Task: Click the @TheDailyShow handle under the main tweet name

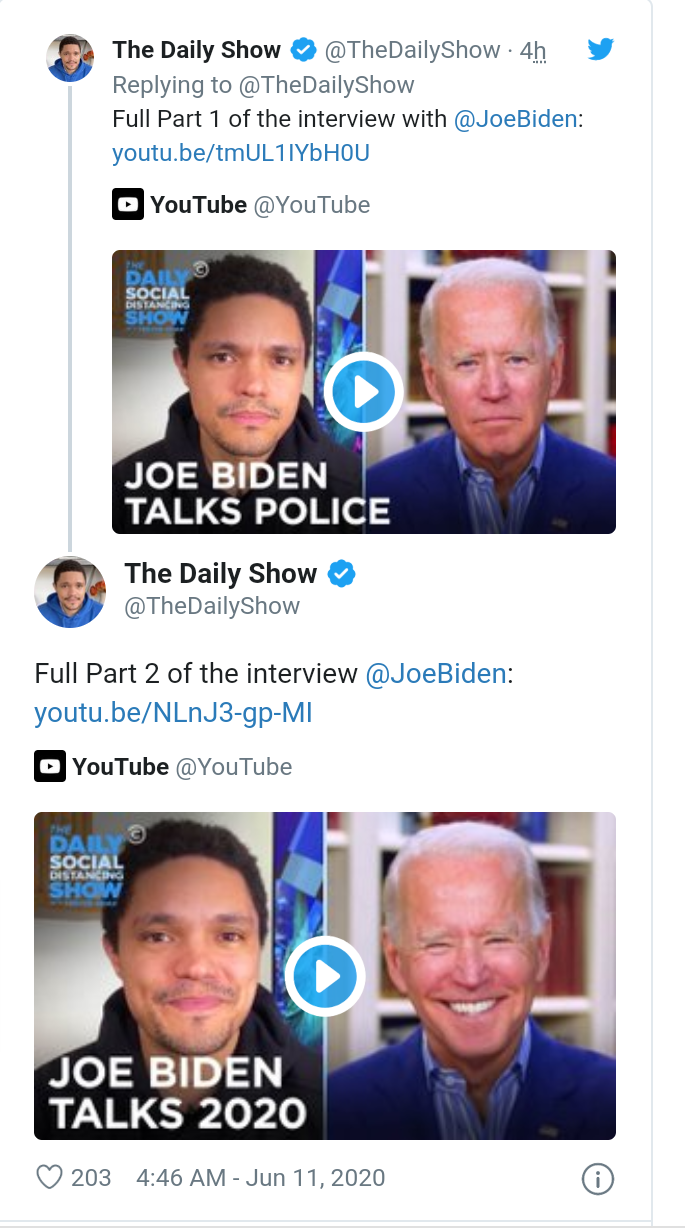Action: click(x=212, y=606)
